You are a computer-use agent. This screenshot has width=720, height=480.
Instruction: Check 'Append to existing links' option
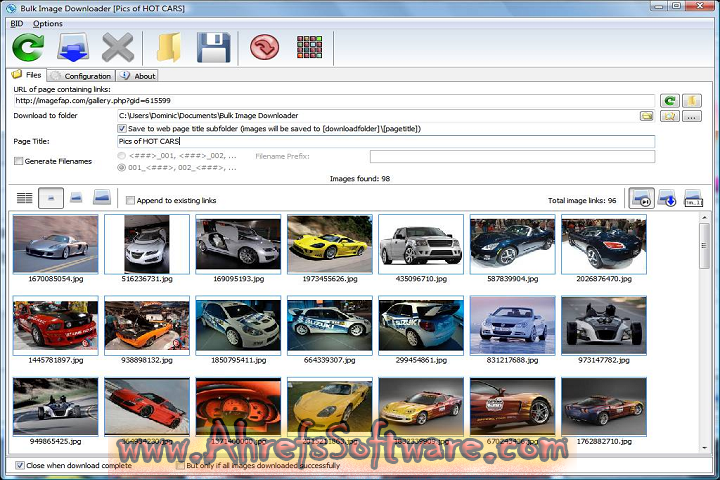click(x=131, y=200)
